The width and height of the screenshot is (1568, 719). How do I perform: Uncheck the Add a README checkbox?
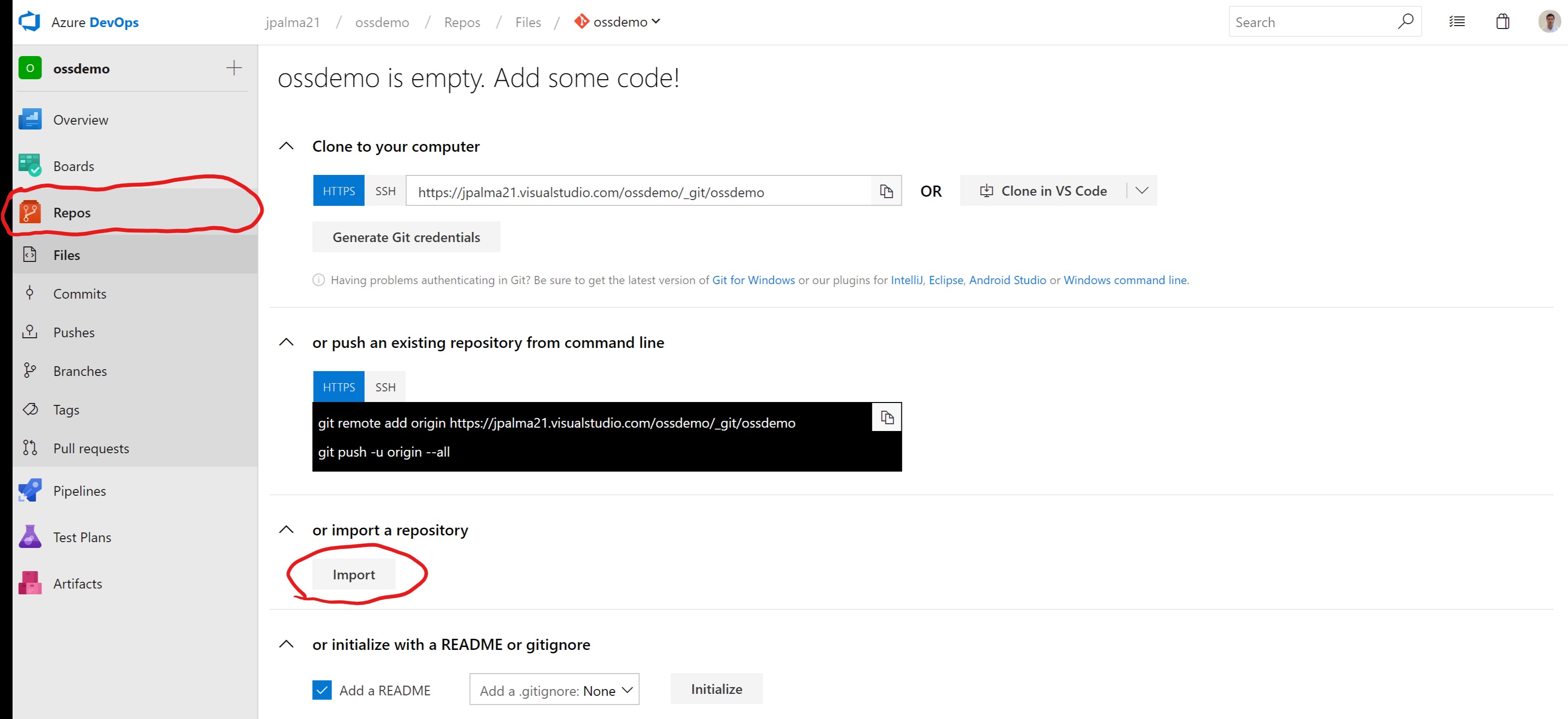[322, 690]
